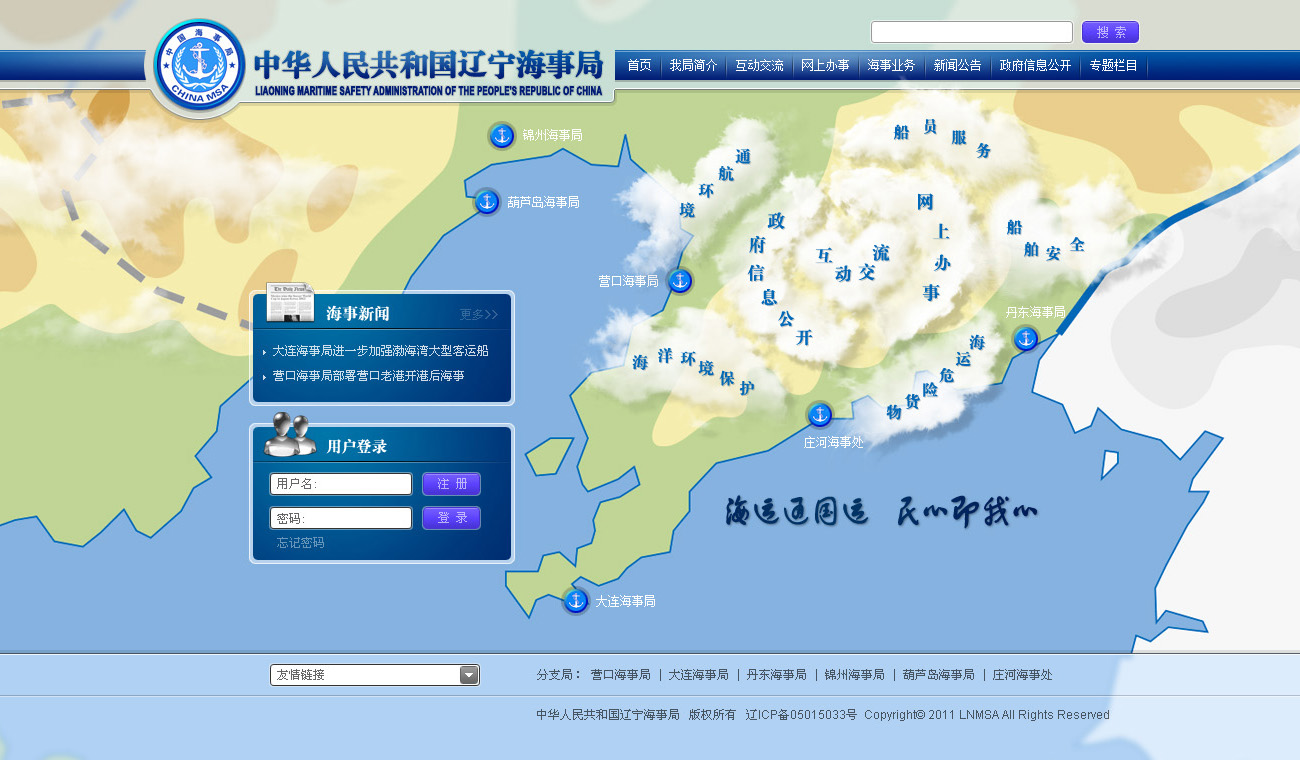Viewport: 1300px width, 760px height.
Task: Click footer link 营口海事局
Action: (620, 675)
